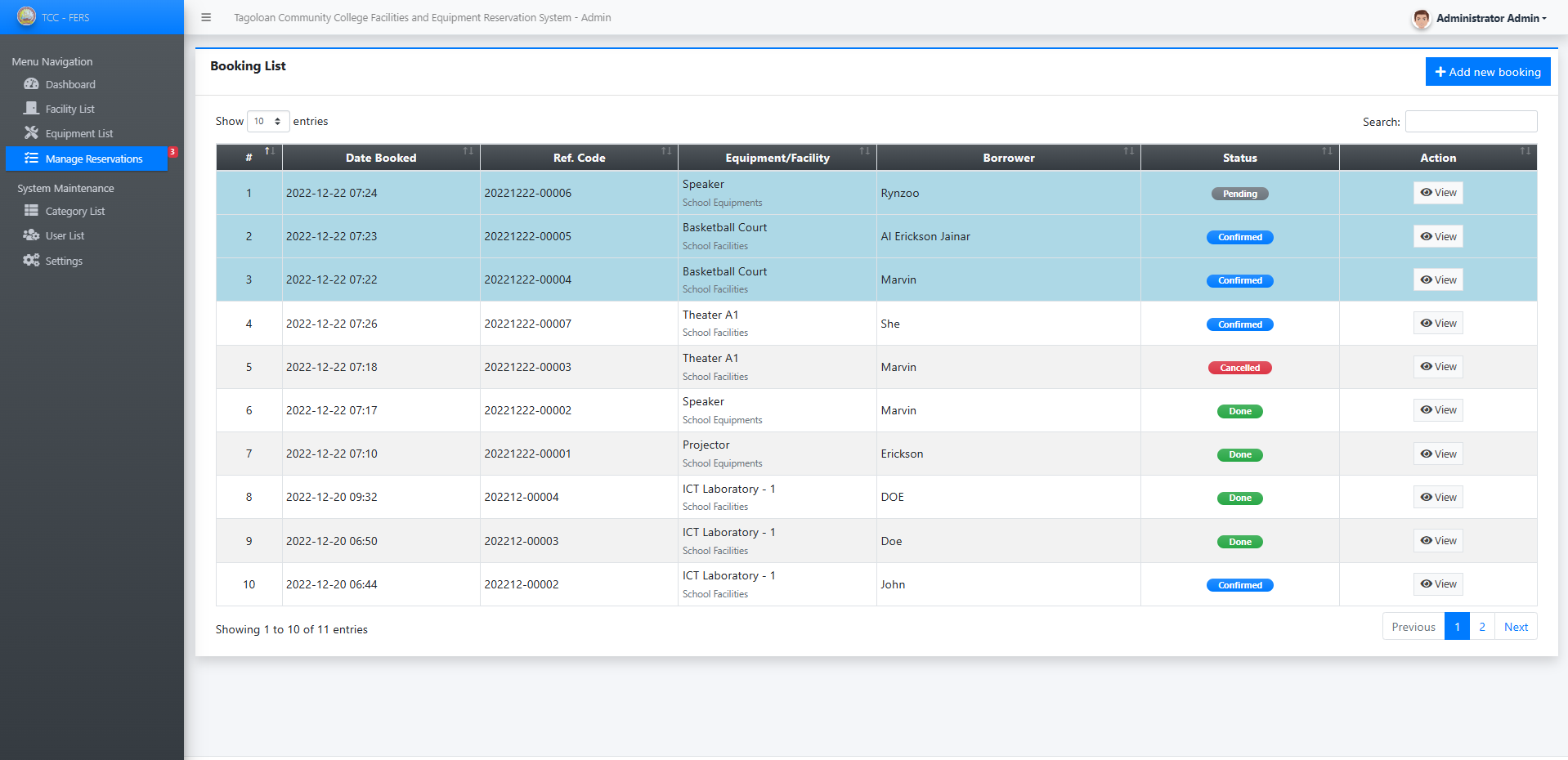View the cancelled Theater A1 booking

pyautogui.click(x=1438, y=367)
